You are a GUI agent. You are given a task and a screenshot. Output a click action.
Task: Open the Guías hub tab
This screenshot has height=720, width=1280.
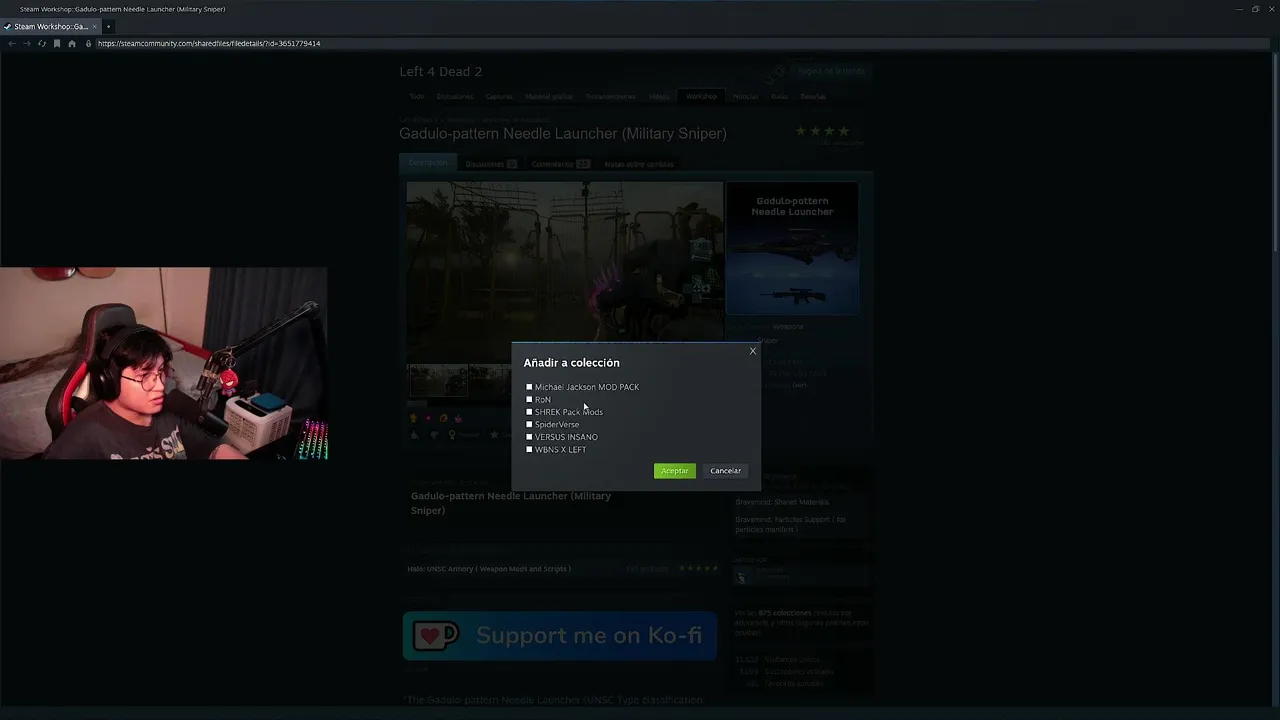pos(779,97)
